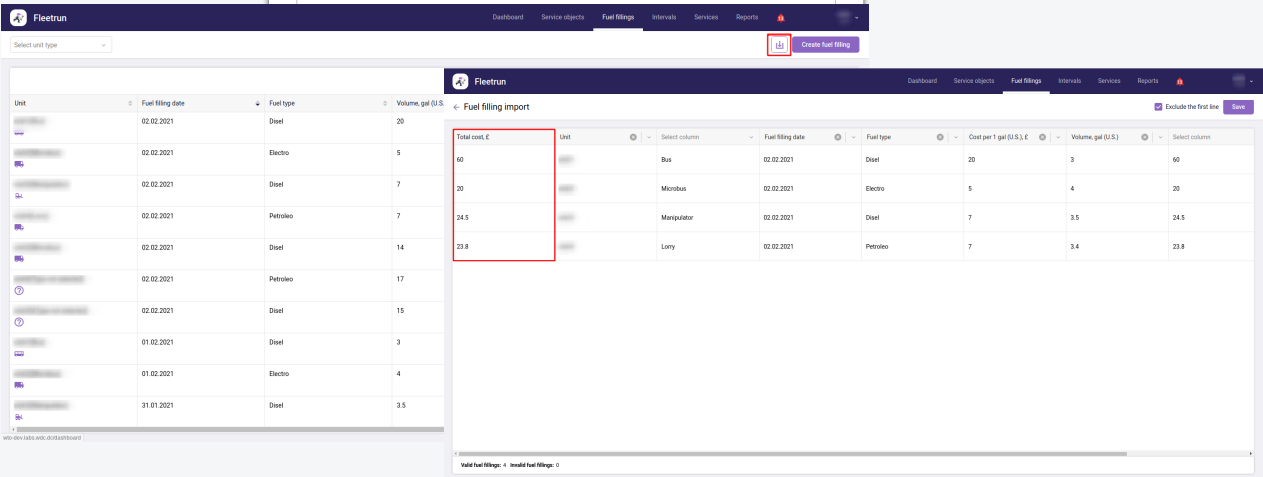Image resolution: width=1263 pixels, height=477 pixels.
Task: Expand the Unit column mapping dropdown arrow
Action: (648, 137)
